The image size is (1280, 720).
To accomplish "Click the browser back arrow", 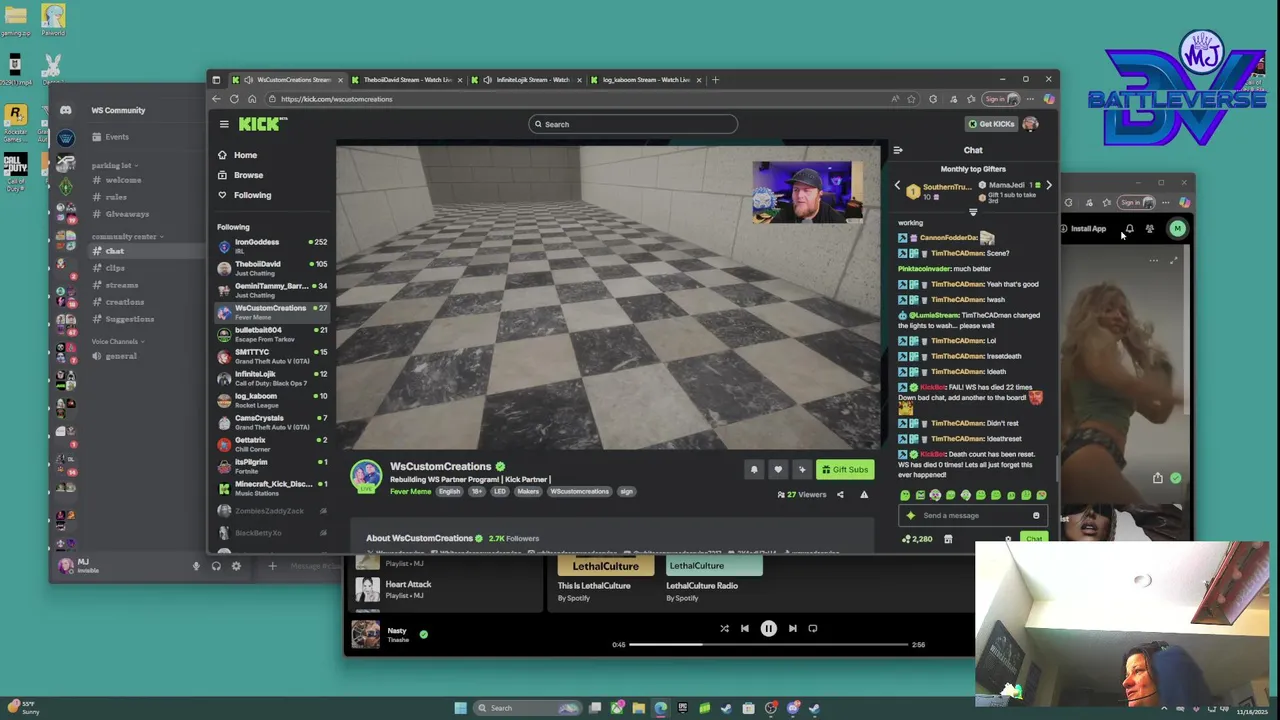I will point(216,99).
